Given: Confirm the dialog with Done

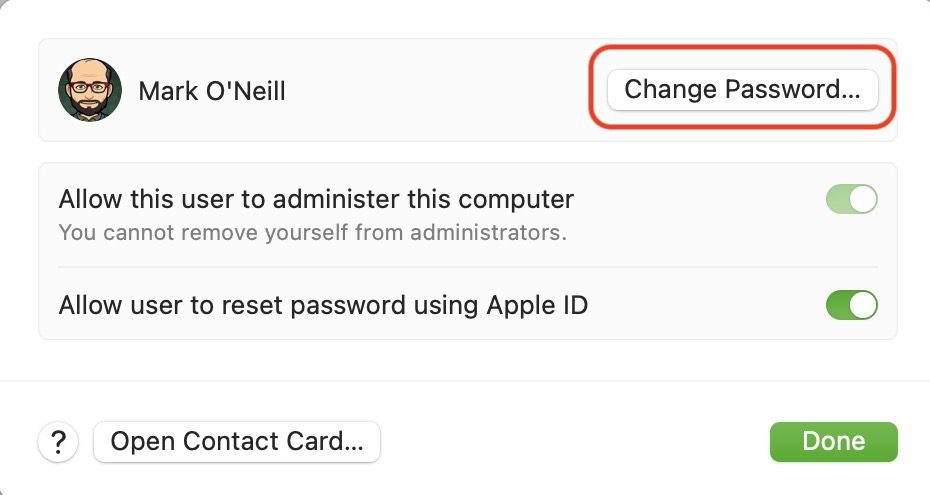Looking at the screenshot, I should pyautogui.click(x=833, y=442).
